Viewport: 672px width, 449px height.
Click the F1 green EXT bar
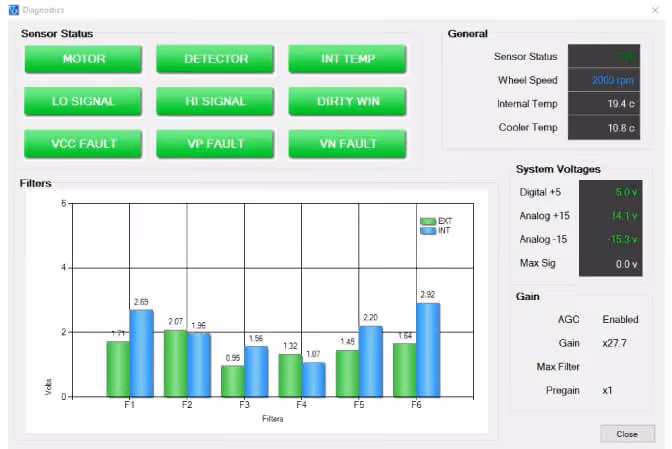coord(118,369)
